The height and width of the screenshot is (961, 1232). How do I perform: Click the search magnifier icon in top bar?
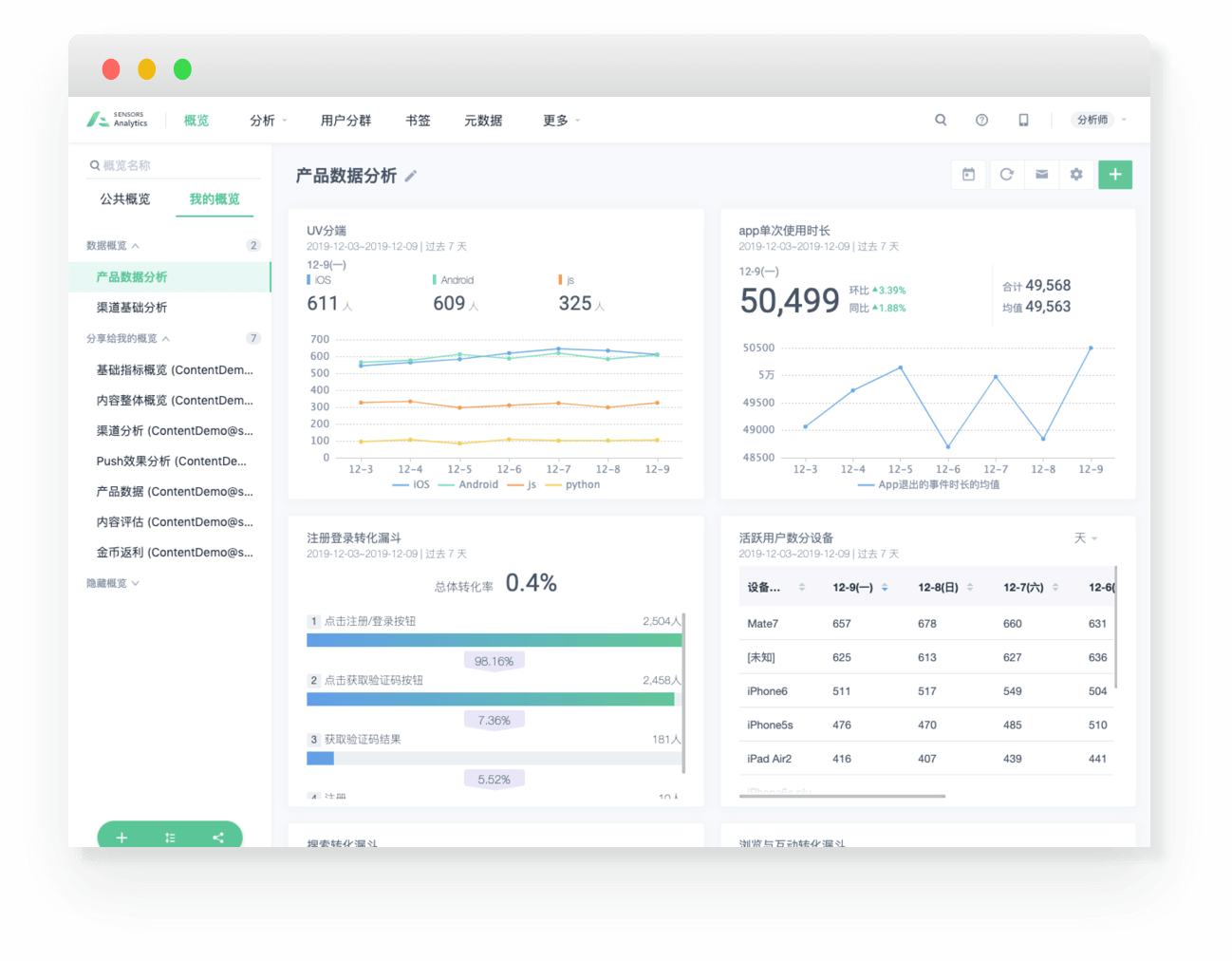(941, 120)
